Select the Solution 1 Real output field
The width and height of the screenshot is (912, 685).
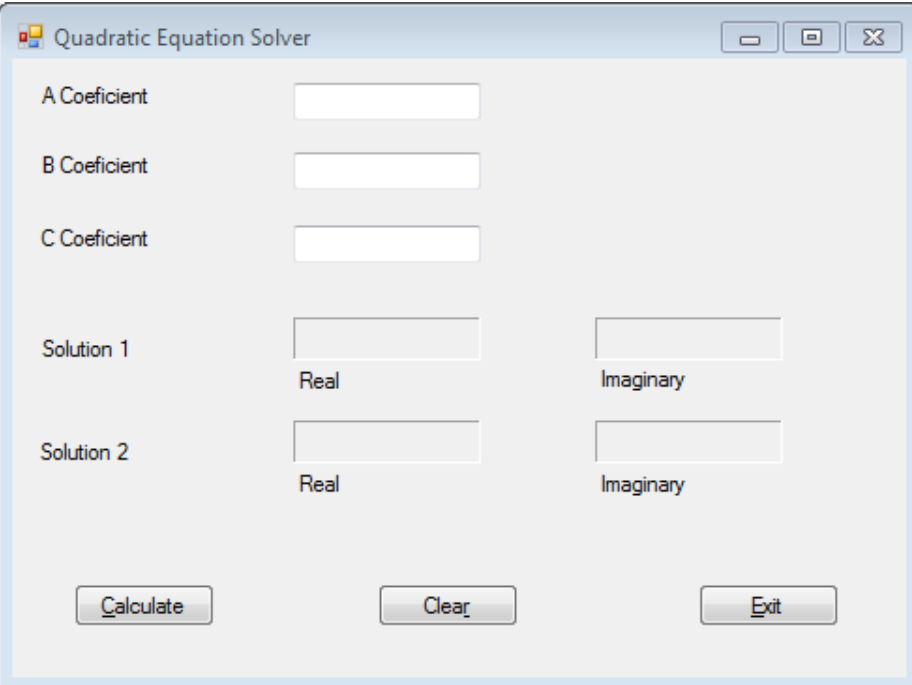tap(385, 338)
